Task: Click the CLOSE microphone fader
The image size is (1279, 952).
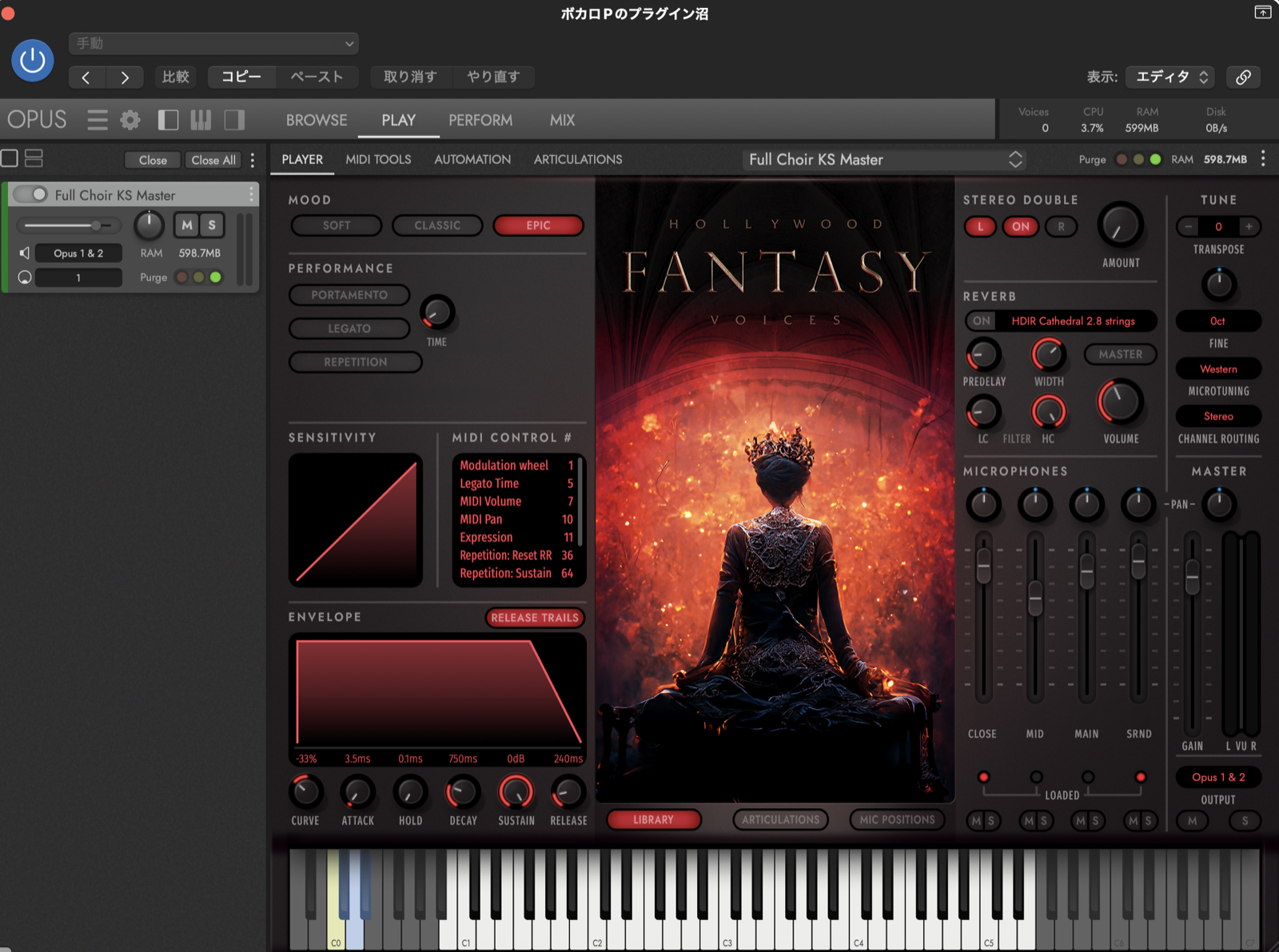Action: pyautogui.click(x=983, y=565)
